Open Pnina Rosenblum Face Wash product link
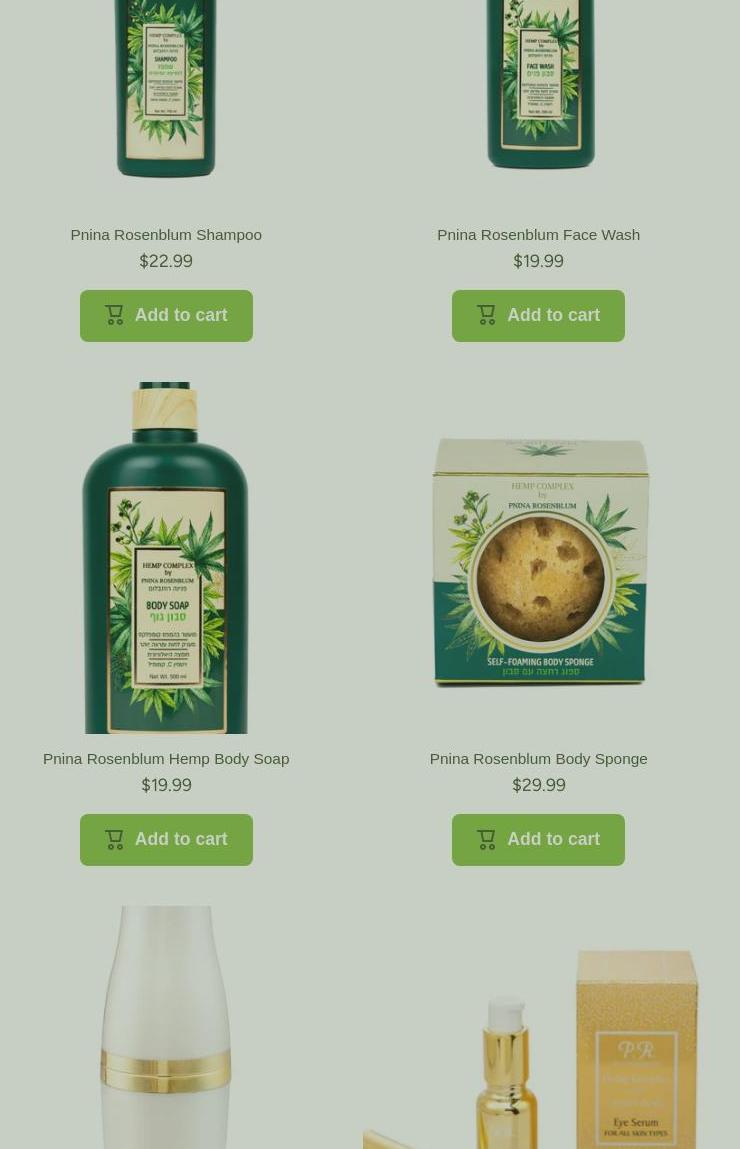Screen dimensions: 740x1149 pyautogui.click(x=539, y=234)
